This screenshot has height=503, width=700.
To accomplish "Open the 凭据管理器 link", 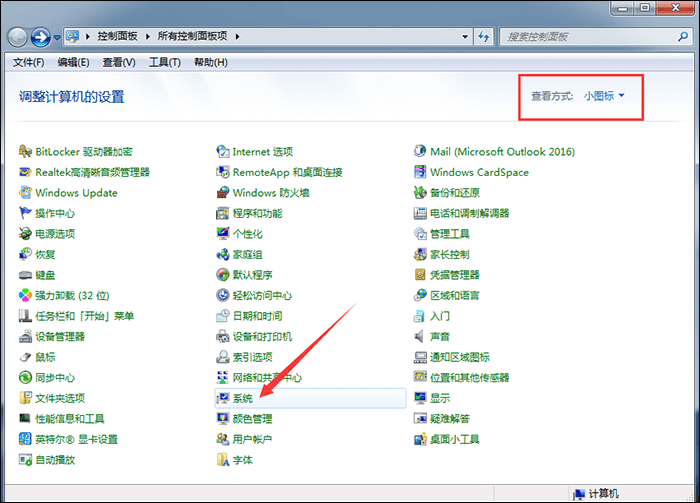I will coord(454,275).
